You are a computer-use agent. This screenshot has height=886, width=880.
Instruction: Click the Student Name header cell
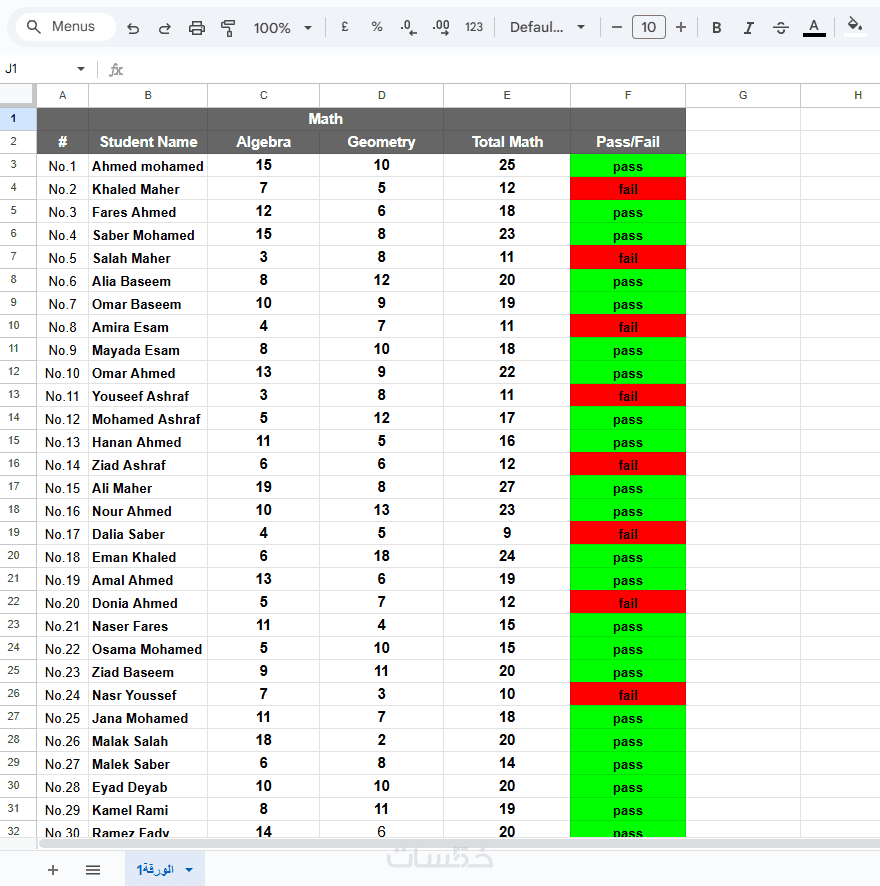click(148, 142)
